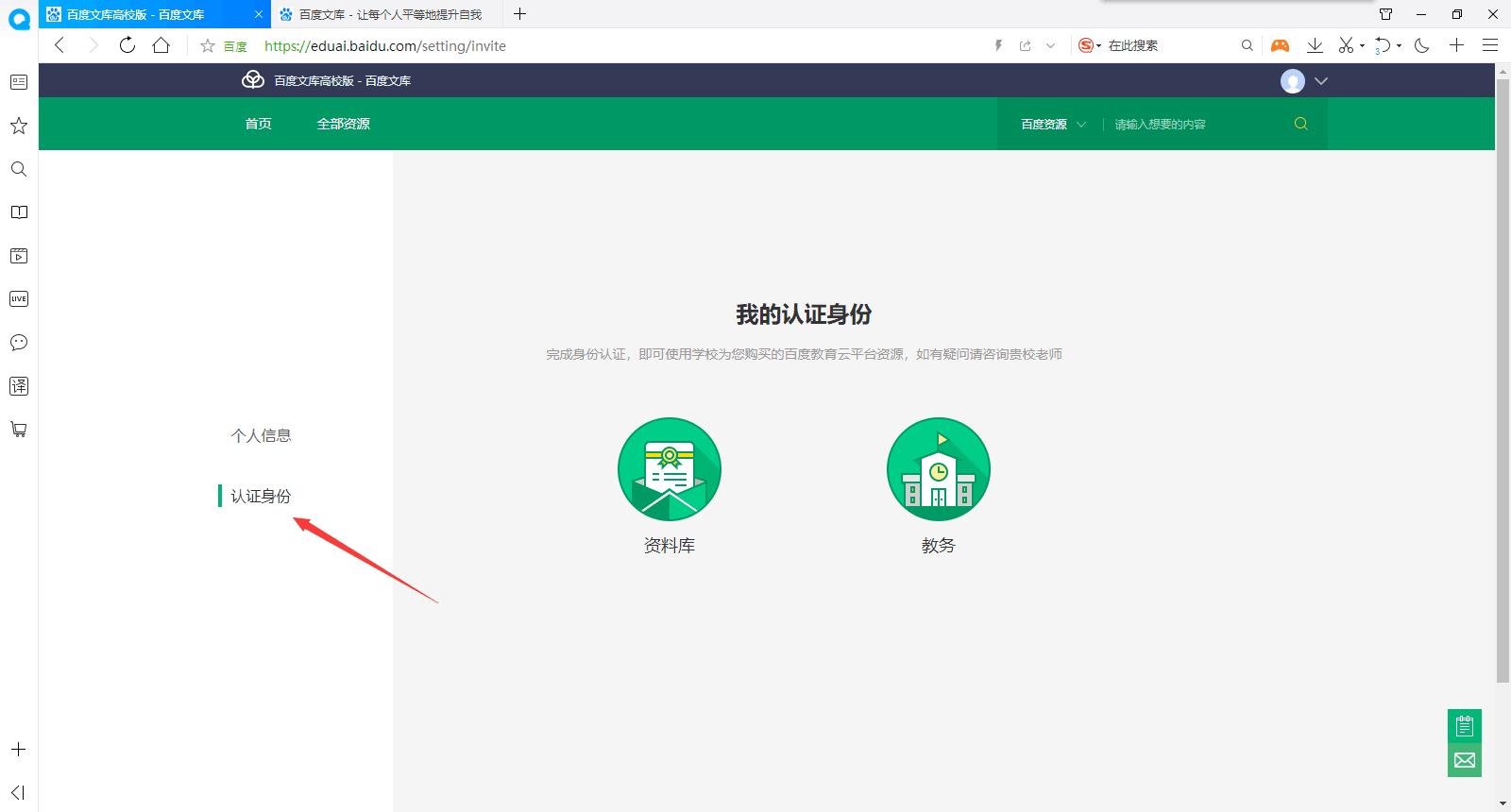This screenshot has height=812, width=1511.
Task: Select 个人信息 in the left menu
Action: [262, 435]
